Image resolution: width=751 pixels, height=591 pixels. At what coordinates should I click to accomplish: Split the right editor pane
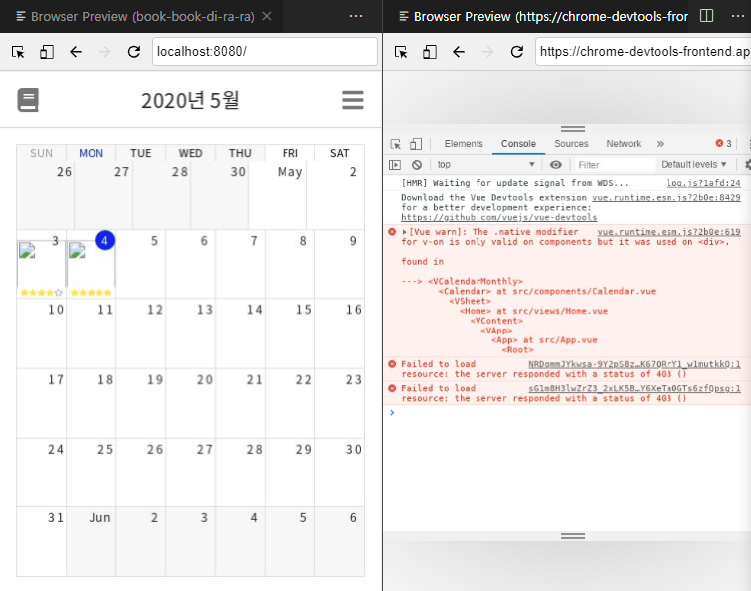coord(706,16)
